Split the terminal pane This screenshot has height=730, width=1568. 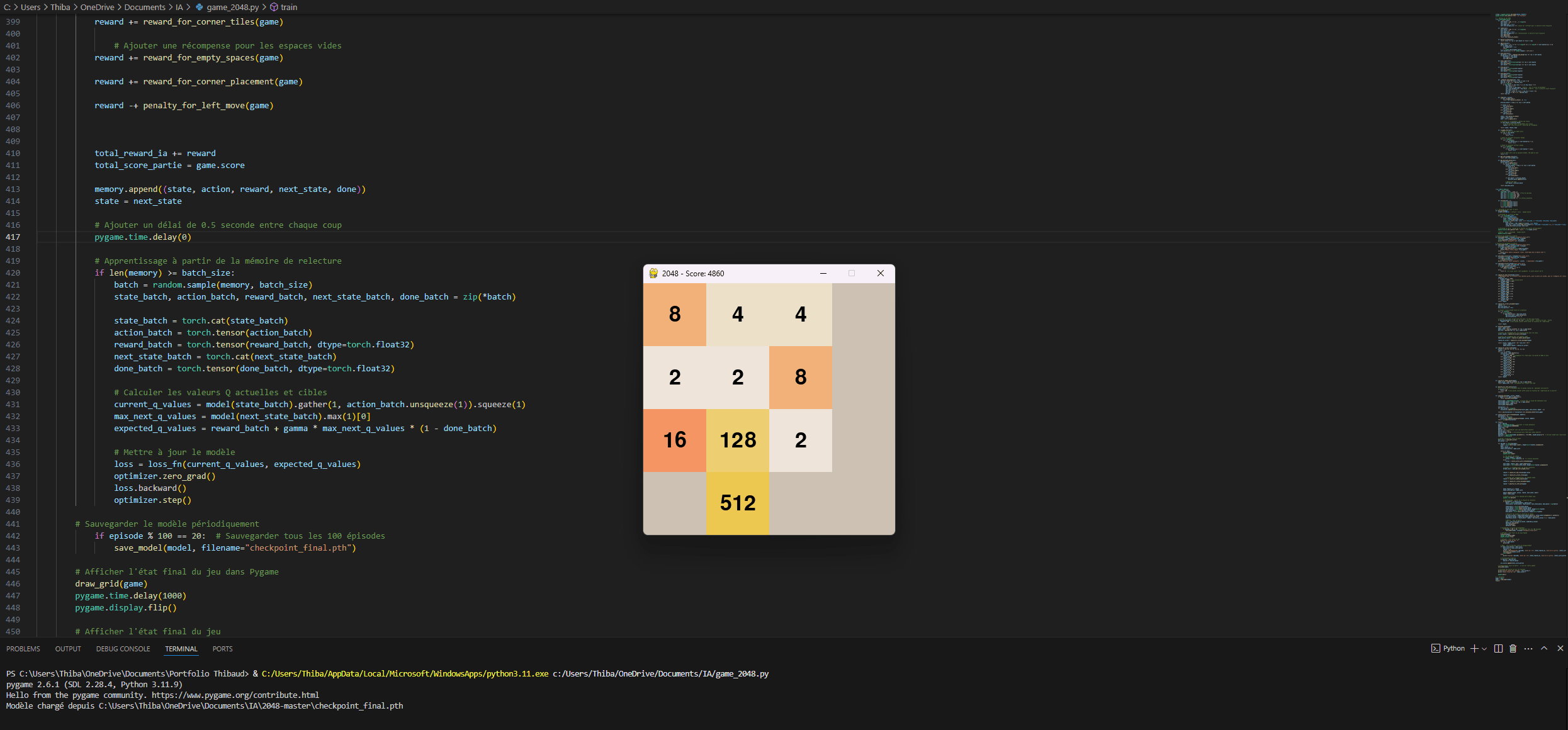[x=1498, y=649]
